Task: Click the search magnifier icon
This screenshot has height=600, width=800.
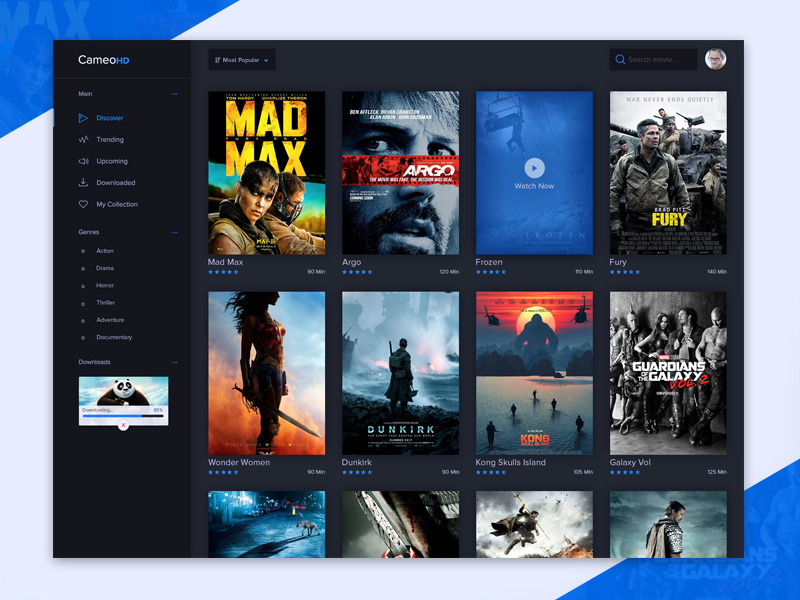Action: click(x=620, y=59)
